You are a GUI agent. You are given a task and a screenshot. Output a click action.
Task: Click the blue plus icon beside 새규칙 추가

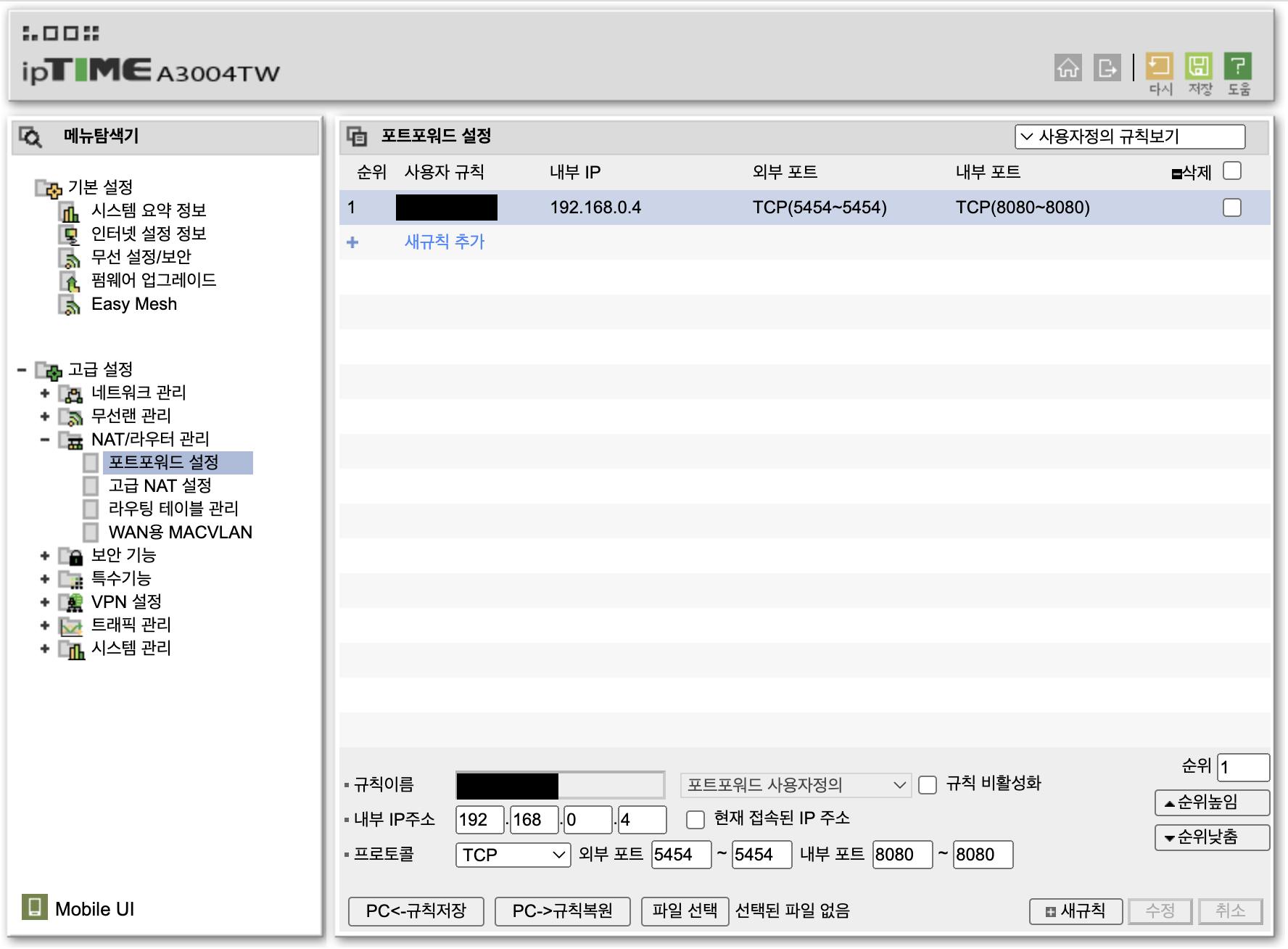(352, 242)
